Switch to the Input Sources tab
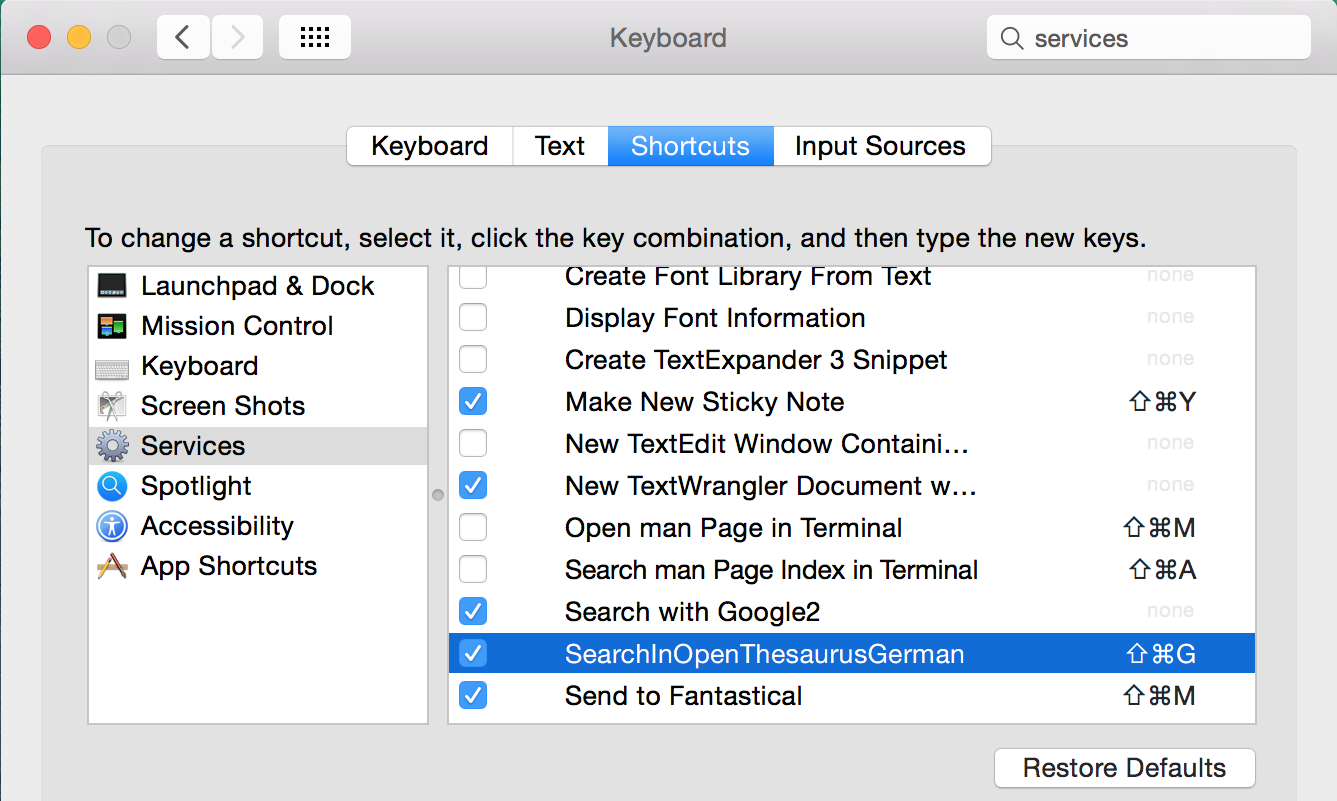 pyautogui.click(x=880, y=146)
